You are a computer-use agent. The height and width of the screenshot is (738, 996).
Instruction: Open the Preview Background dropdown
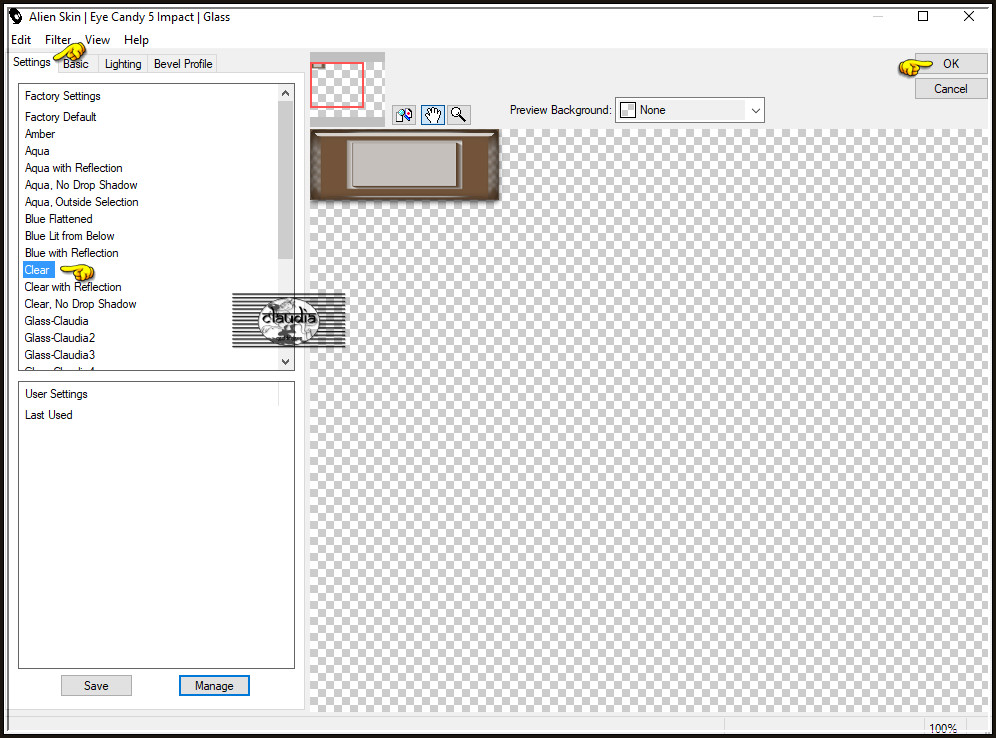690,110
